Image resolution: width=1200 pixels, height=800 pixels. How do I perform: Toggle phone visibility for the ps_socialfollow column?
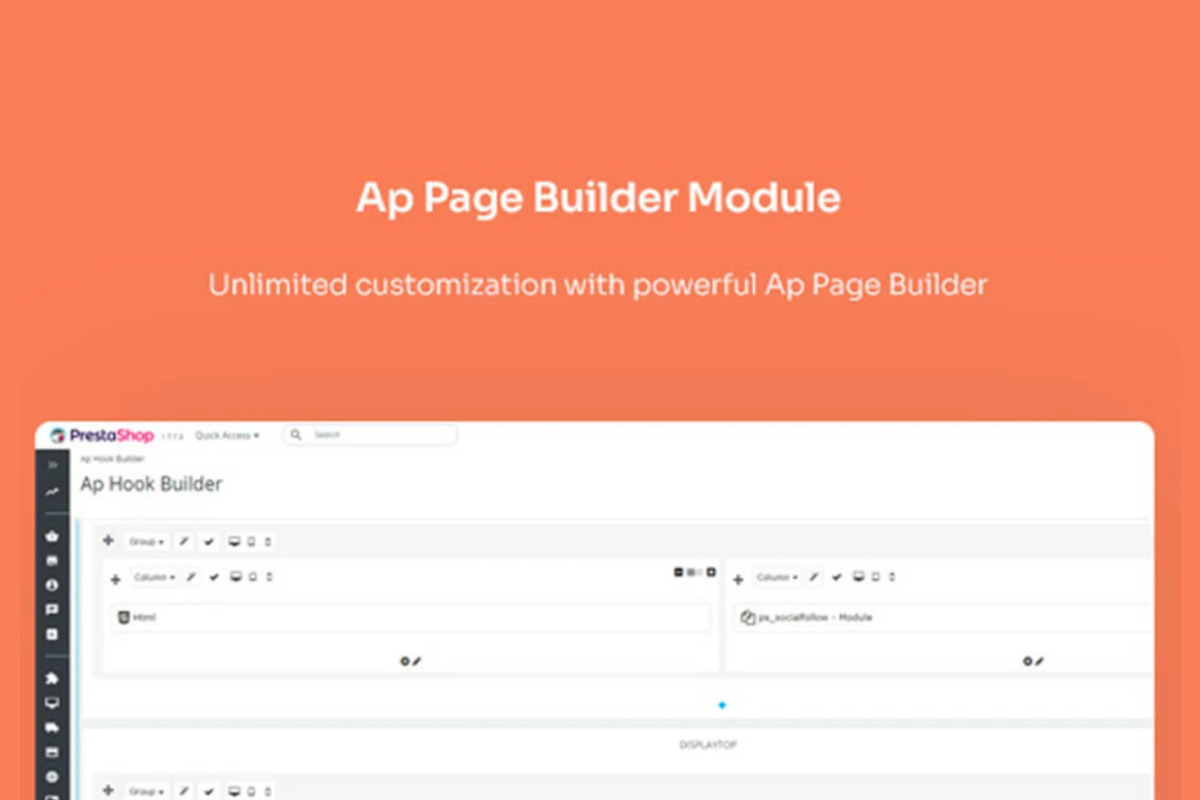892,577
